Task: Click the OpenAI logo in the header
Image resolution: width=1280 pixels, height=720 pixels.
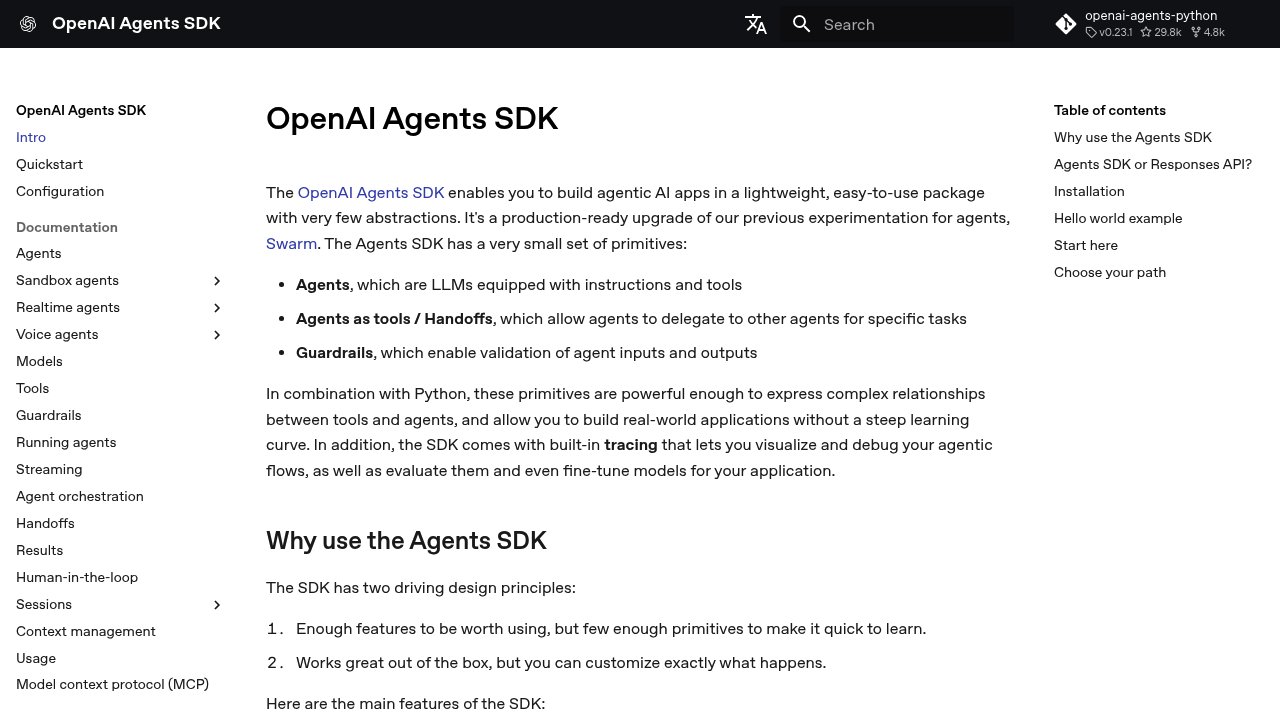Action: (28, 24)
